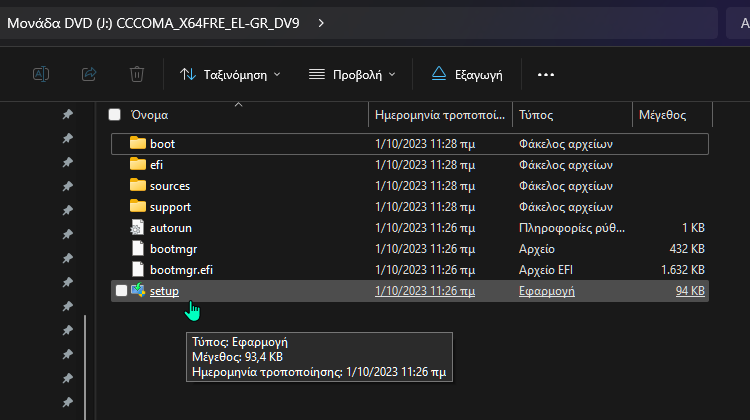Screen dimensions: 750x420
Task: Sort by Μέγεθος column header
Action: tap(662, 115)
